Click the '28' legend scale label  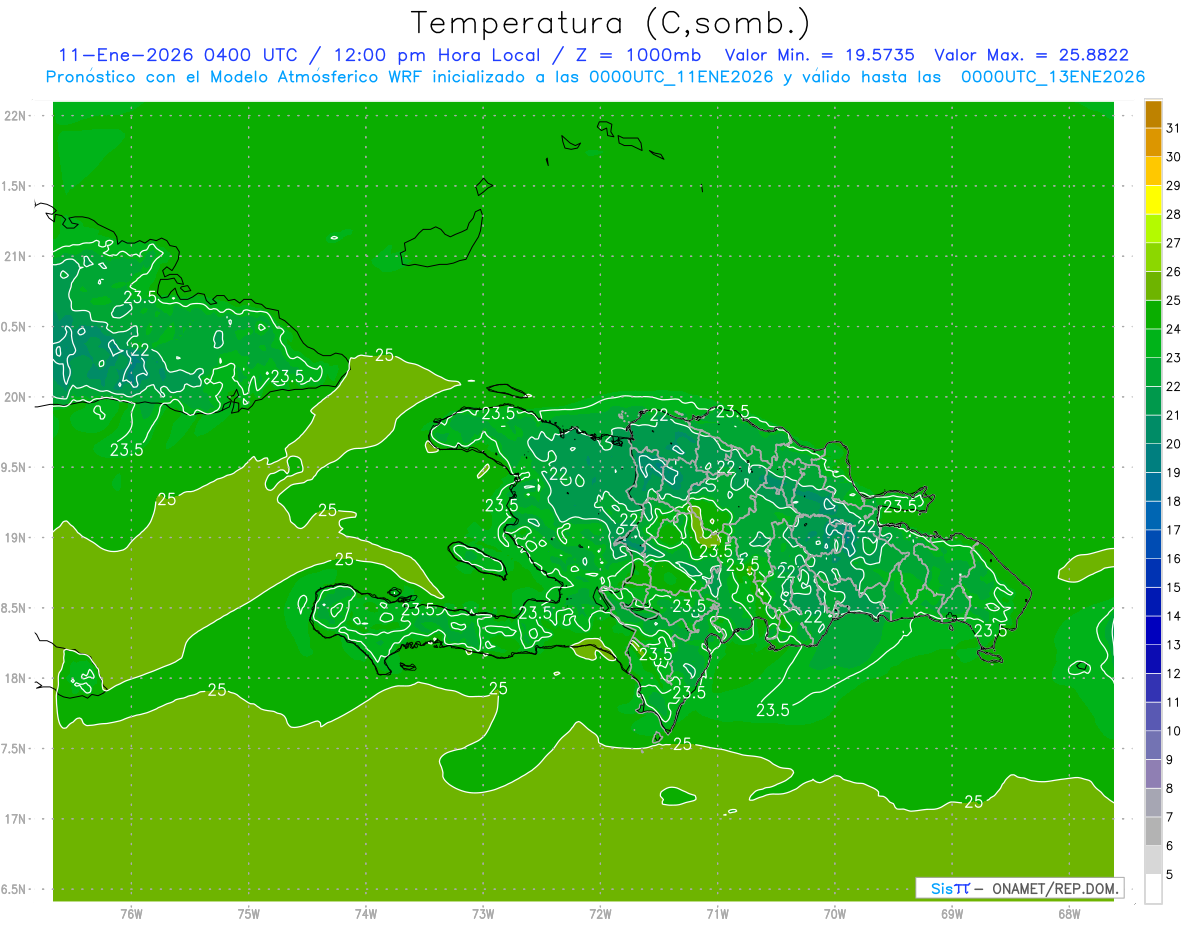tap(1174, 214)
